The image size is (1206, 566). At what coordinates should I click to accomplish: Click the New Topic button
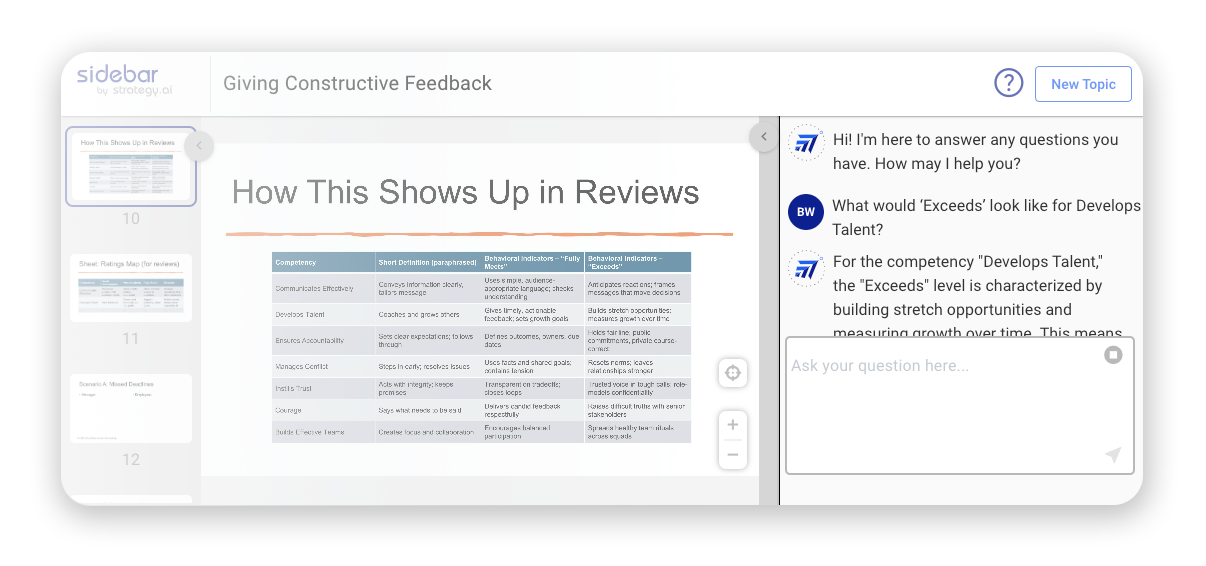(1082, 84)
